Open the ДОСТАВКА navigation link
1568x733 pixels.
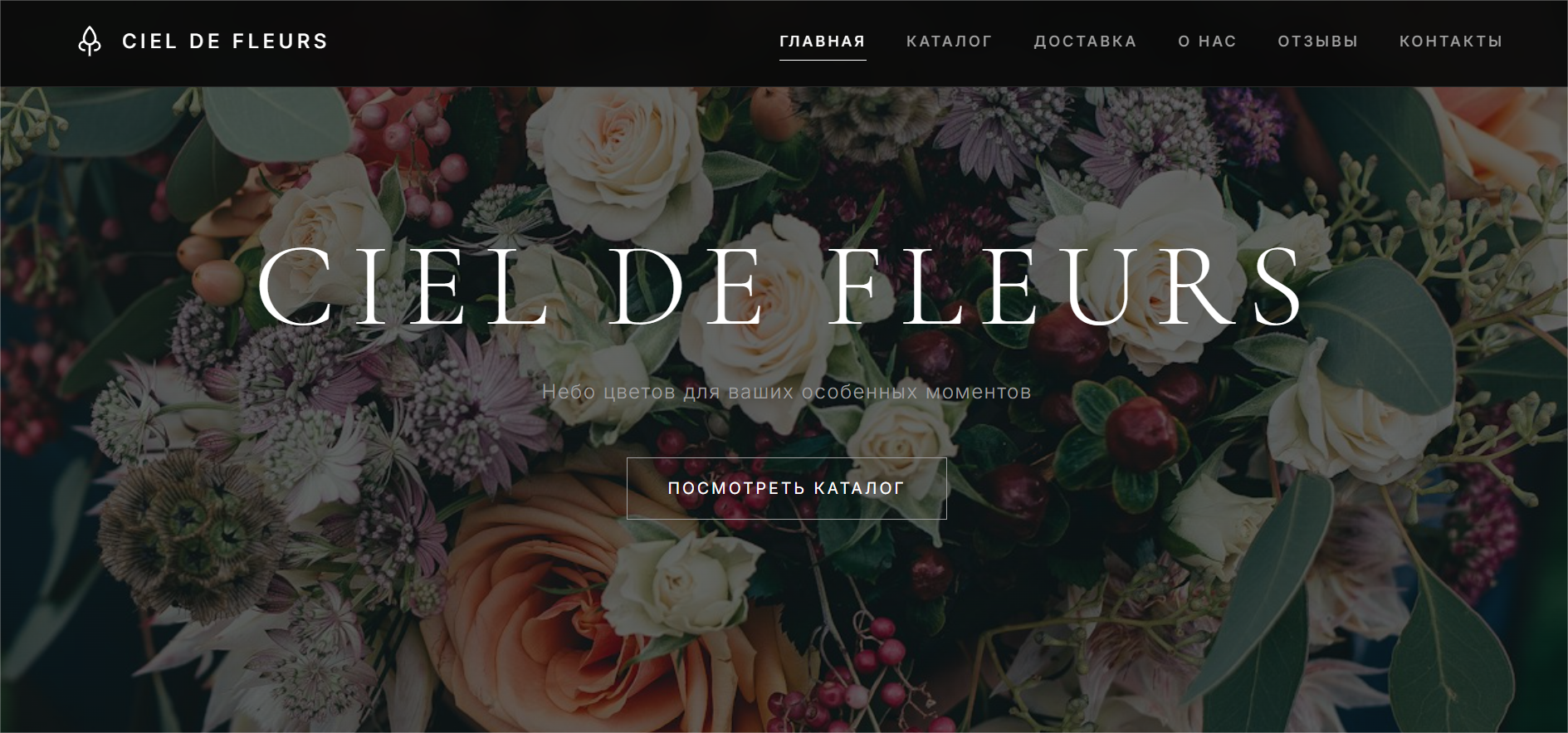pyautogui.click(x=1085, y=41)
